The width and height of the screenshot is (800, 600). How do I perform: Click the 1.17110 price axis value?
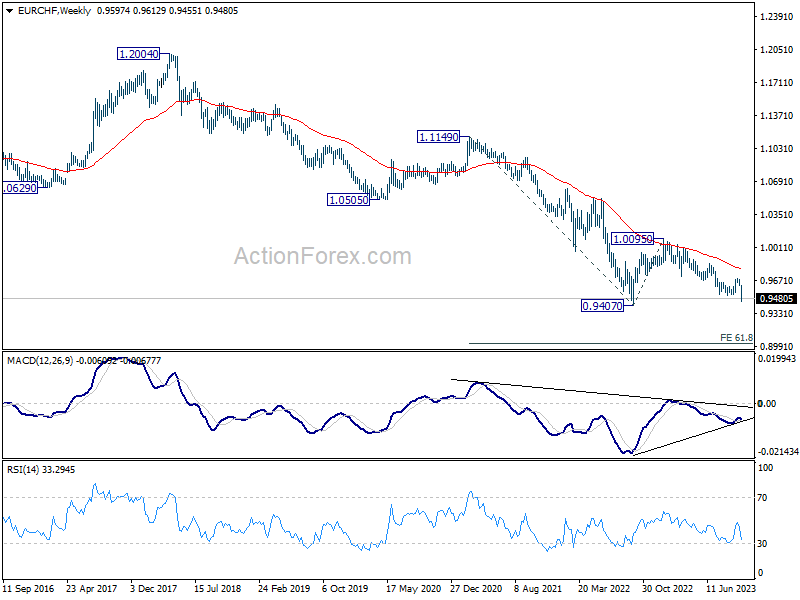tap(777, 83)
